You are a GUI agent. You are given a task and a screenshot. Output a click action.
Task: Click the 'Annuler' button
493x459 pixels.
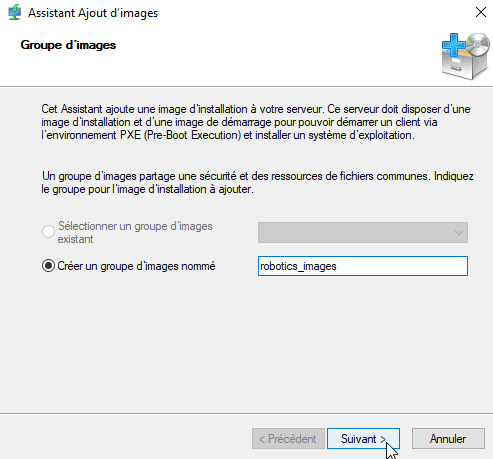448,438
